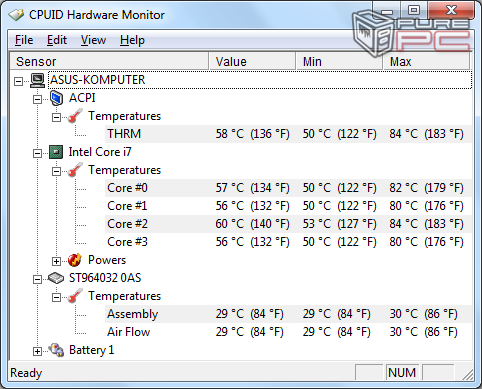Click the Sensor column header
Screen dimensions: 482x389
[109, 61]
